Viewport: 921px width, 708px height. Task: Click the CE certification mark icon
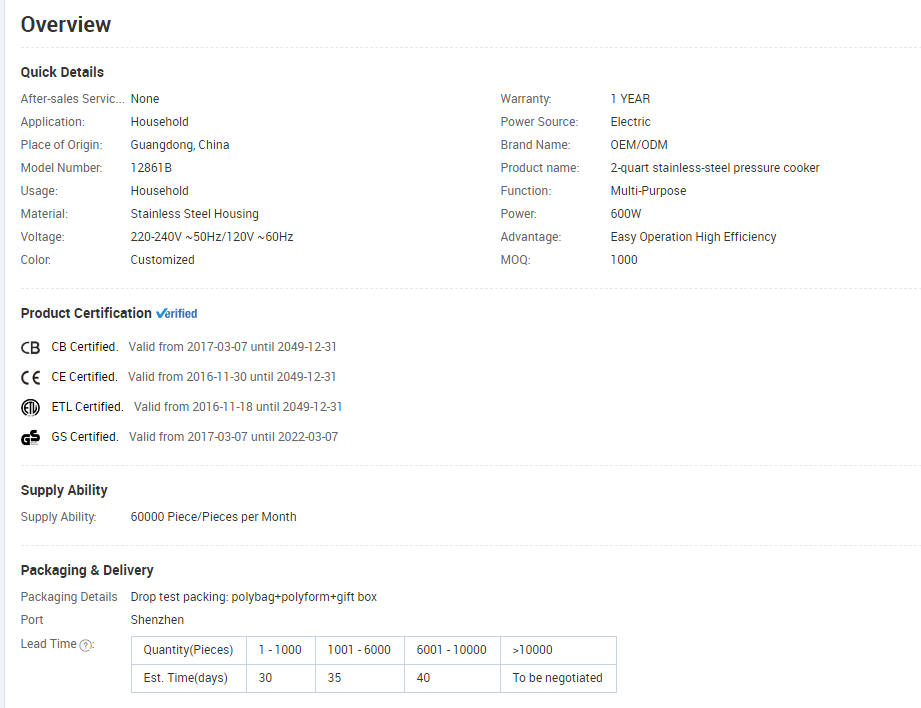(x=31, y=378)
